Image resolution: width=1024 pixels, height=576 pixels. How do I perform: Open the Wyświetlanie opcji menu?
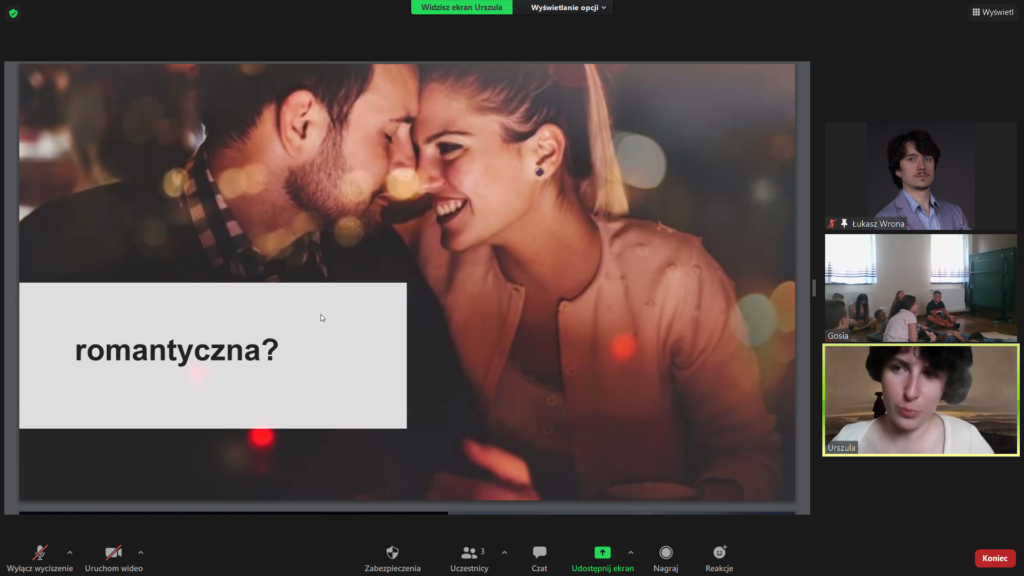tap(569, 7)
